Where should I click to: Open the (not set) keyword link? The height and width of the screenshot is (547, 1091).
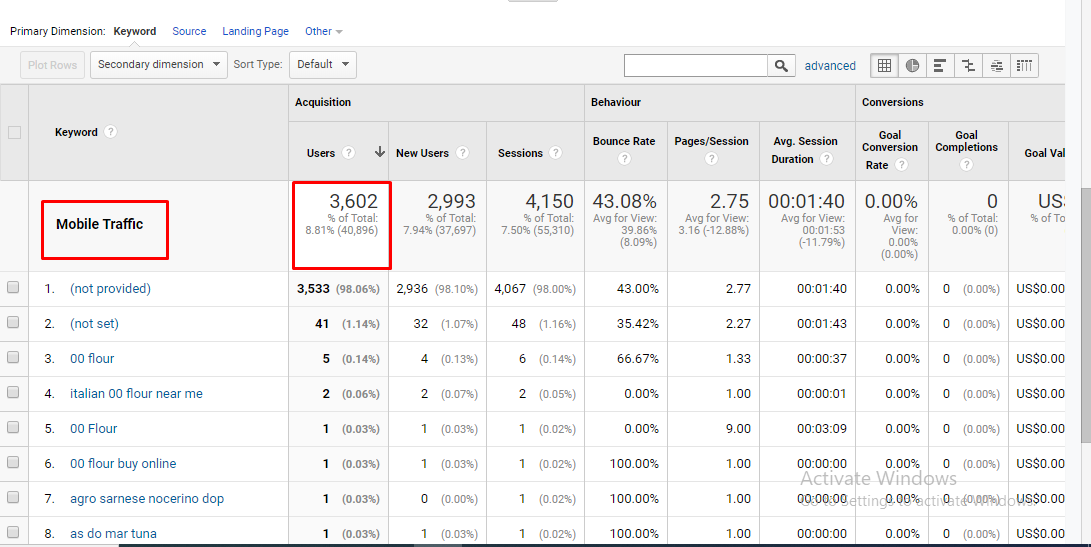pos(95,324)
